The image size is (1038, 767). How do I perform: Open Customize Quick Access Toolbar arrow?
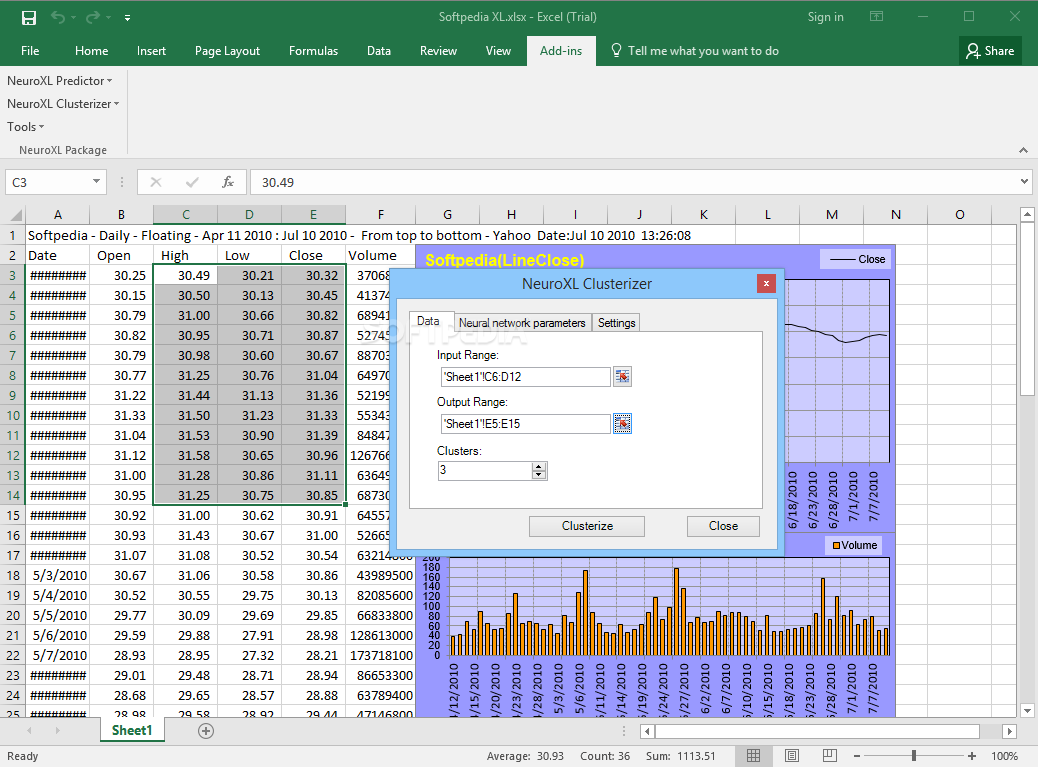point(127,18)
